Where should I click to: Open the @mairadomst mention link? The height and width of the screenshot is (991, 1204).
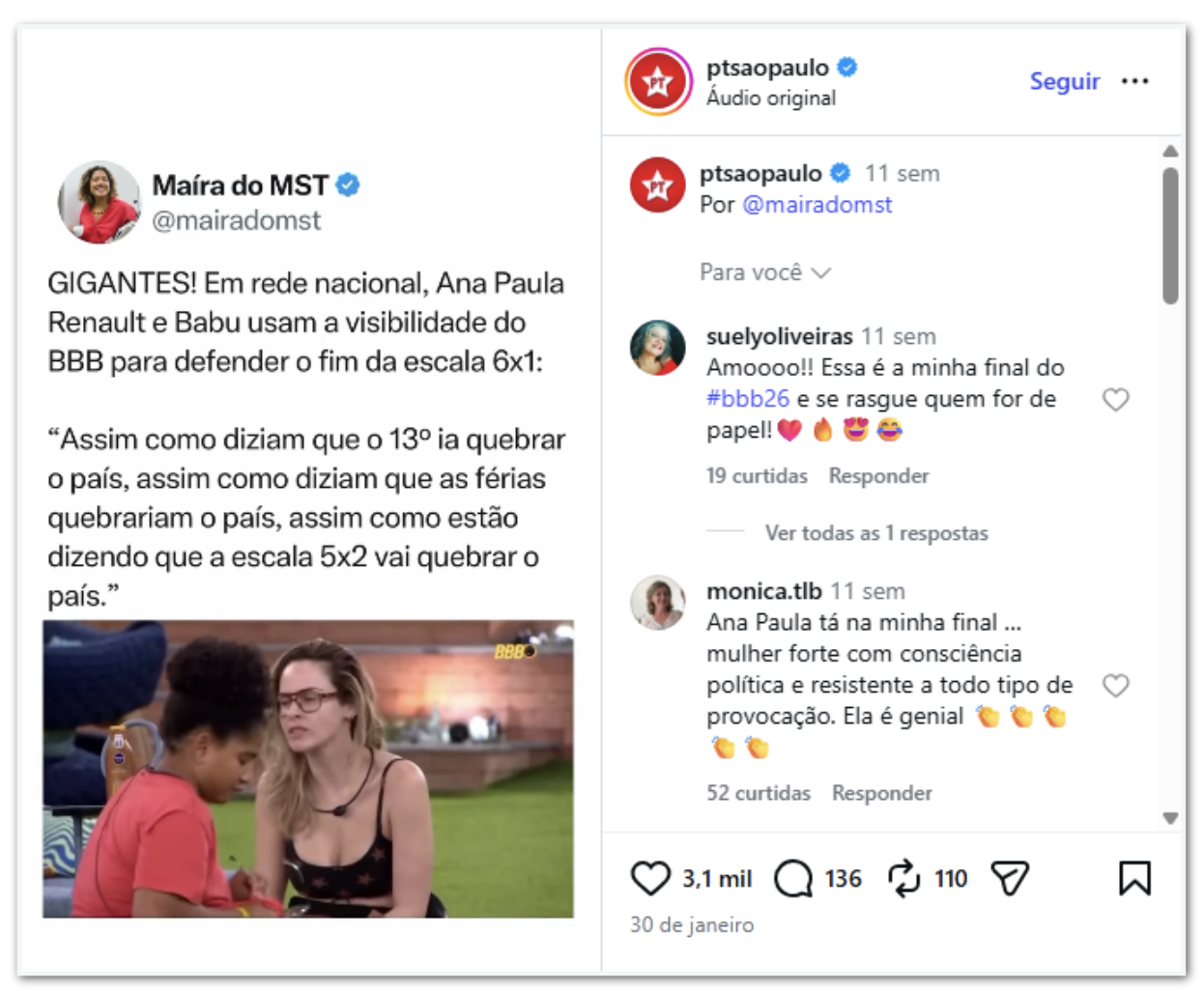tap(817, 205)
